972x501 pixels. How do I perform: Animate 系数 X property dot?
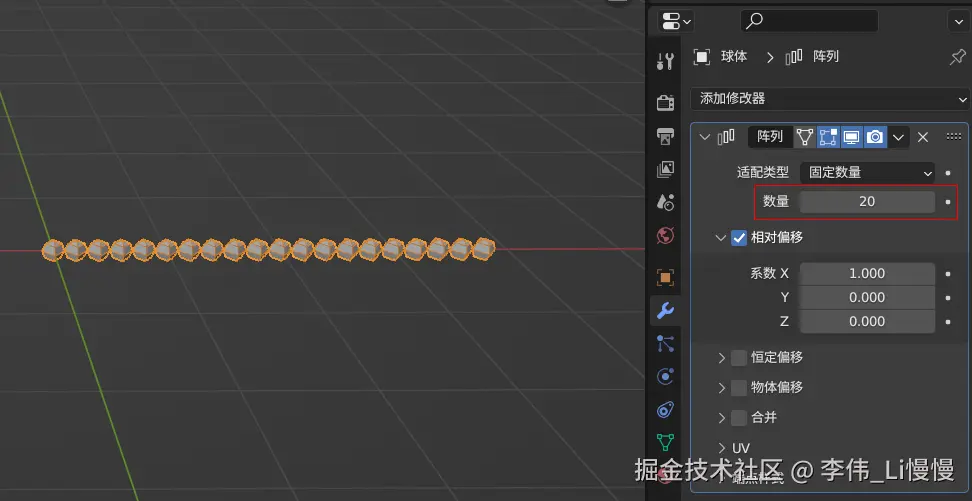[948, 273]
